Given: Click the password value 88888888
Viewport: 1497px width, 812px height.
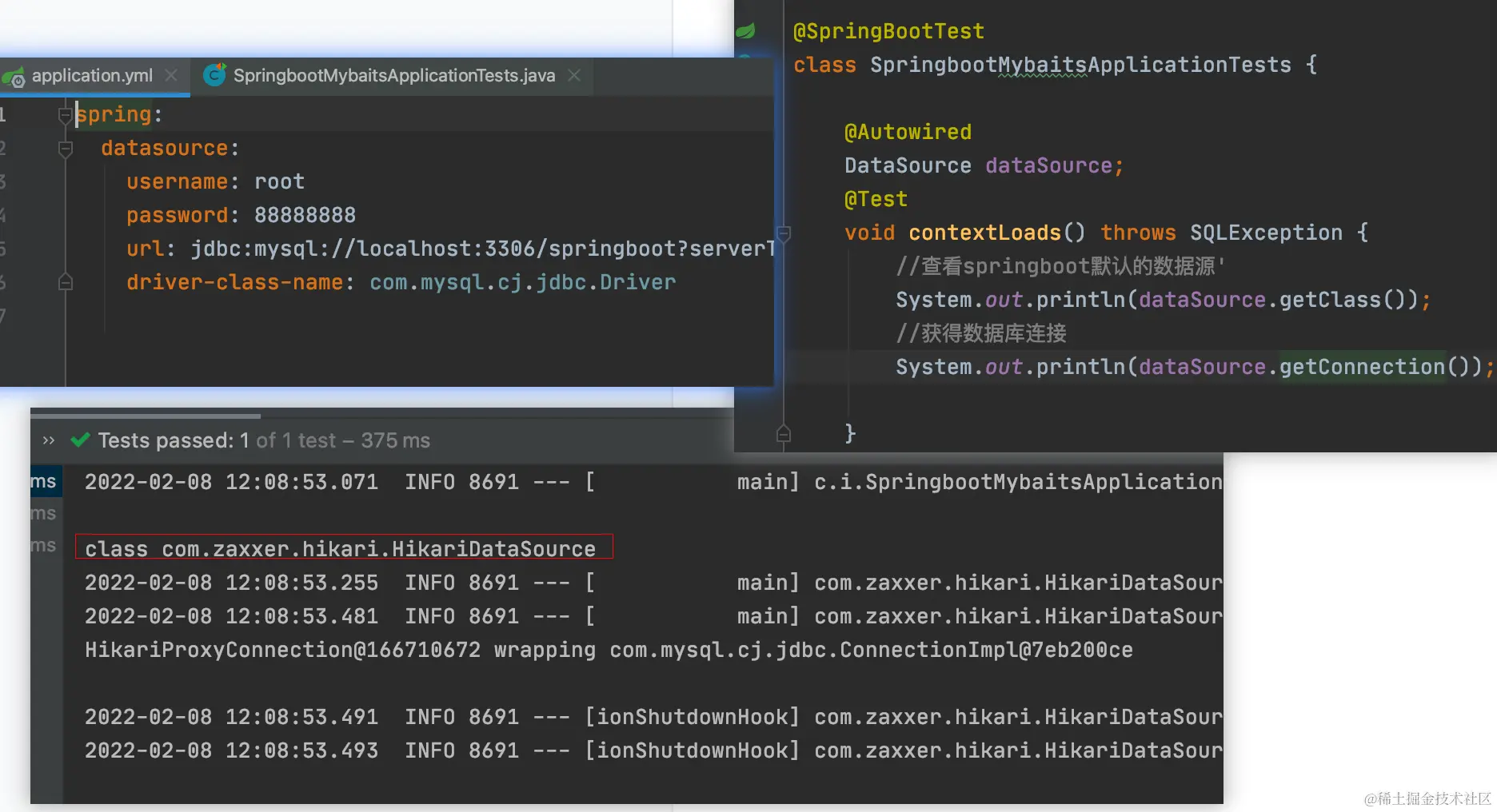Looking at the screenshot, I should tap(305, 215).
